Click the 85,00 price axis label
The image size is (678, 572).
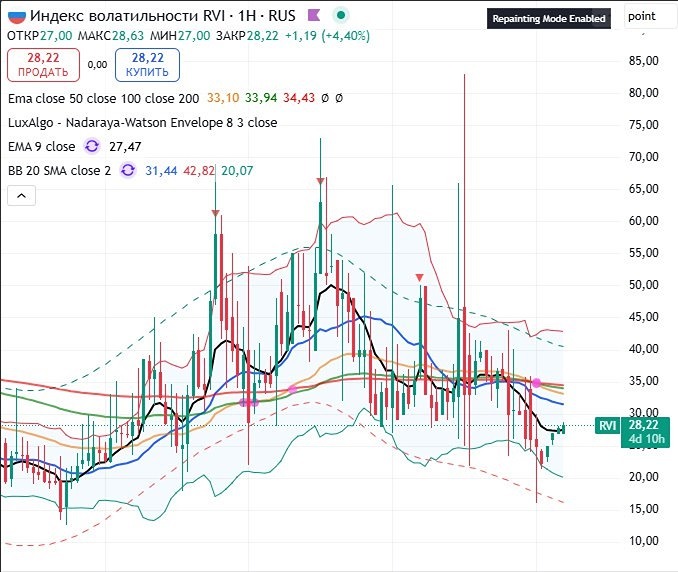tap(643, 61)
